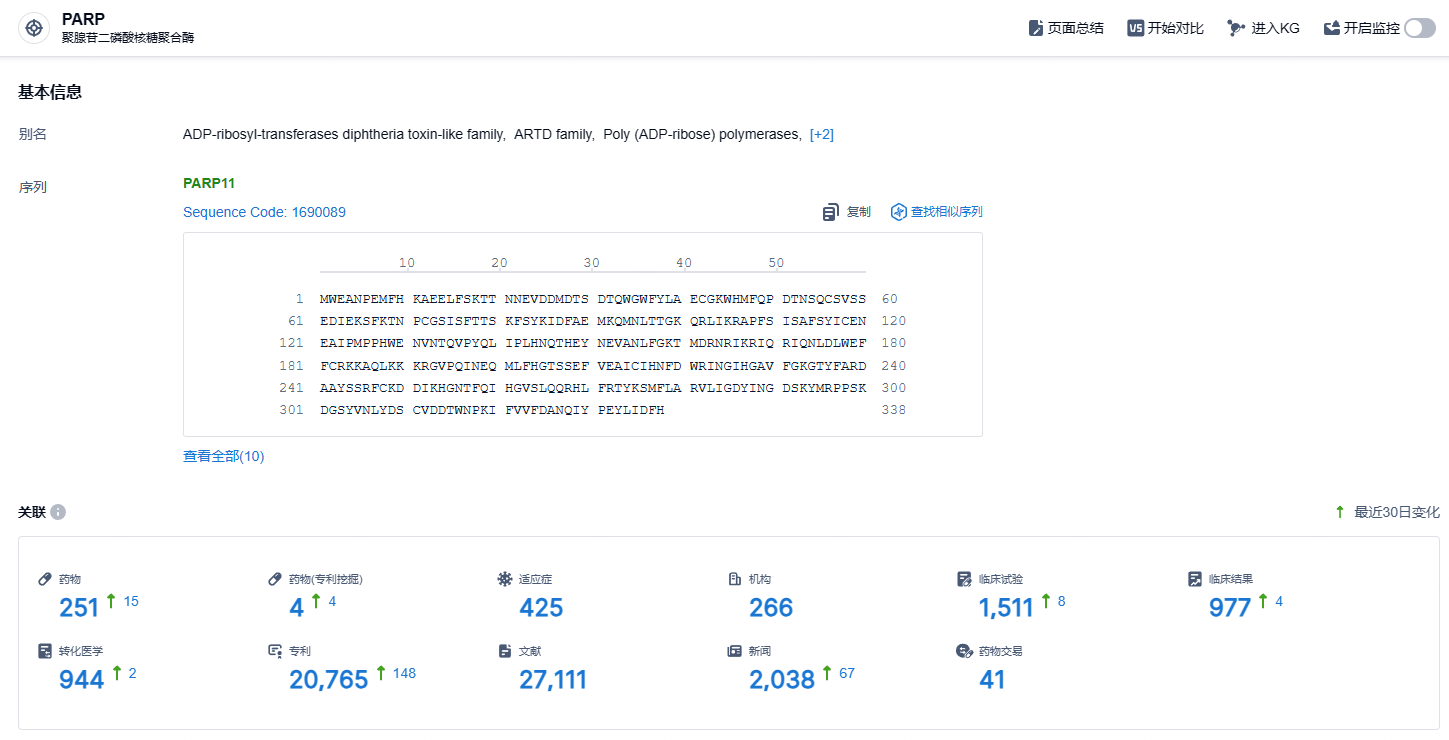Click the VS compare icon
1449x740 pixels.
(x=1135, y=28)
